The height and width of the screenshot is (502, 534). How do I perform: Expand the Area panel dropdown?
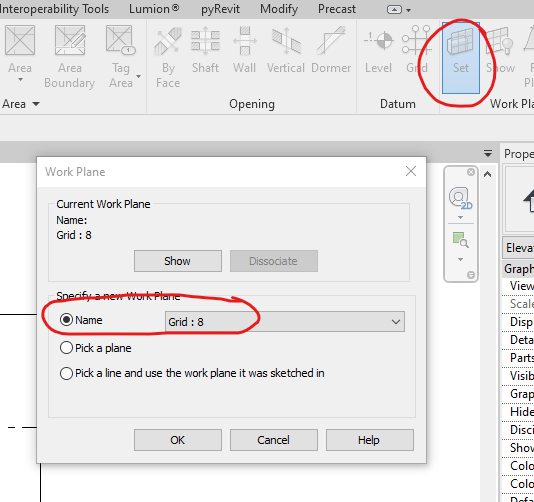[x=36, y=104]
